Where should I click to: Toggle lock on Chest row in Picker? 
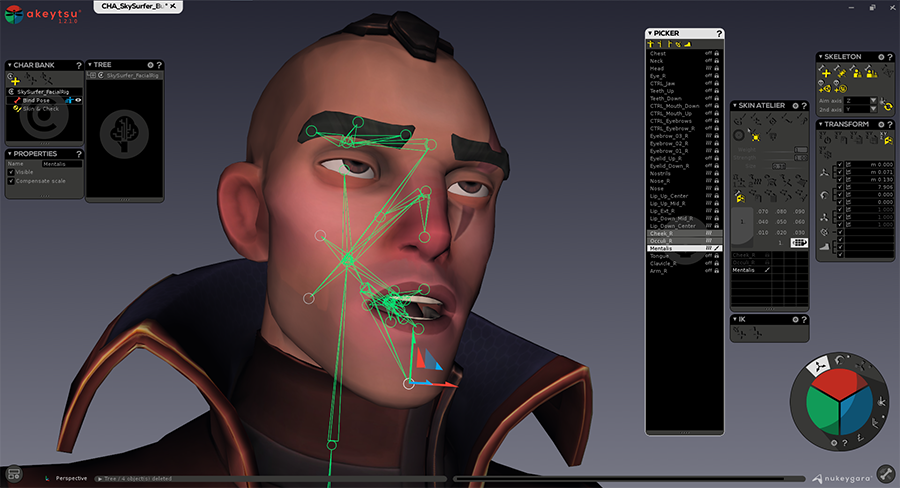pyautogui.click(x=717, y=53)
